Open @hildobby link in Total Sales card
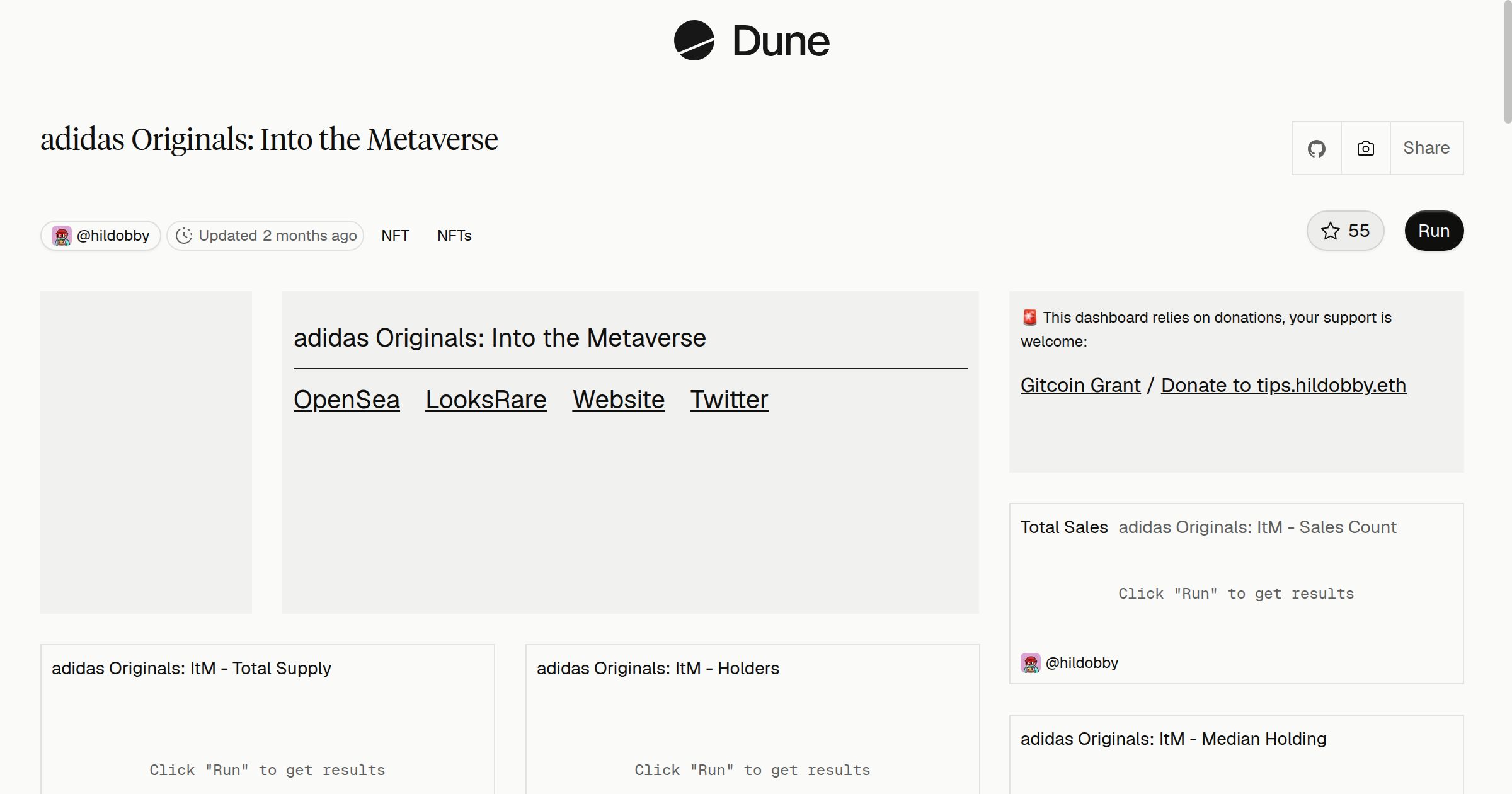 tap(1082, 663)
